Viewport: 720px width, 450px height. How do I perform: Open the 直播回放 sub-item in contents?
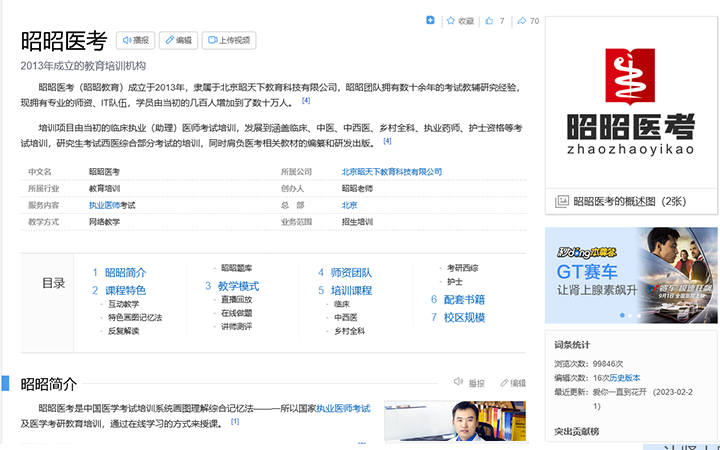[x=236, y=299]
